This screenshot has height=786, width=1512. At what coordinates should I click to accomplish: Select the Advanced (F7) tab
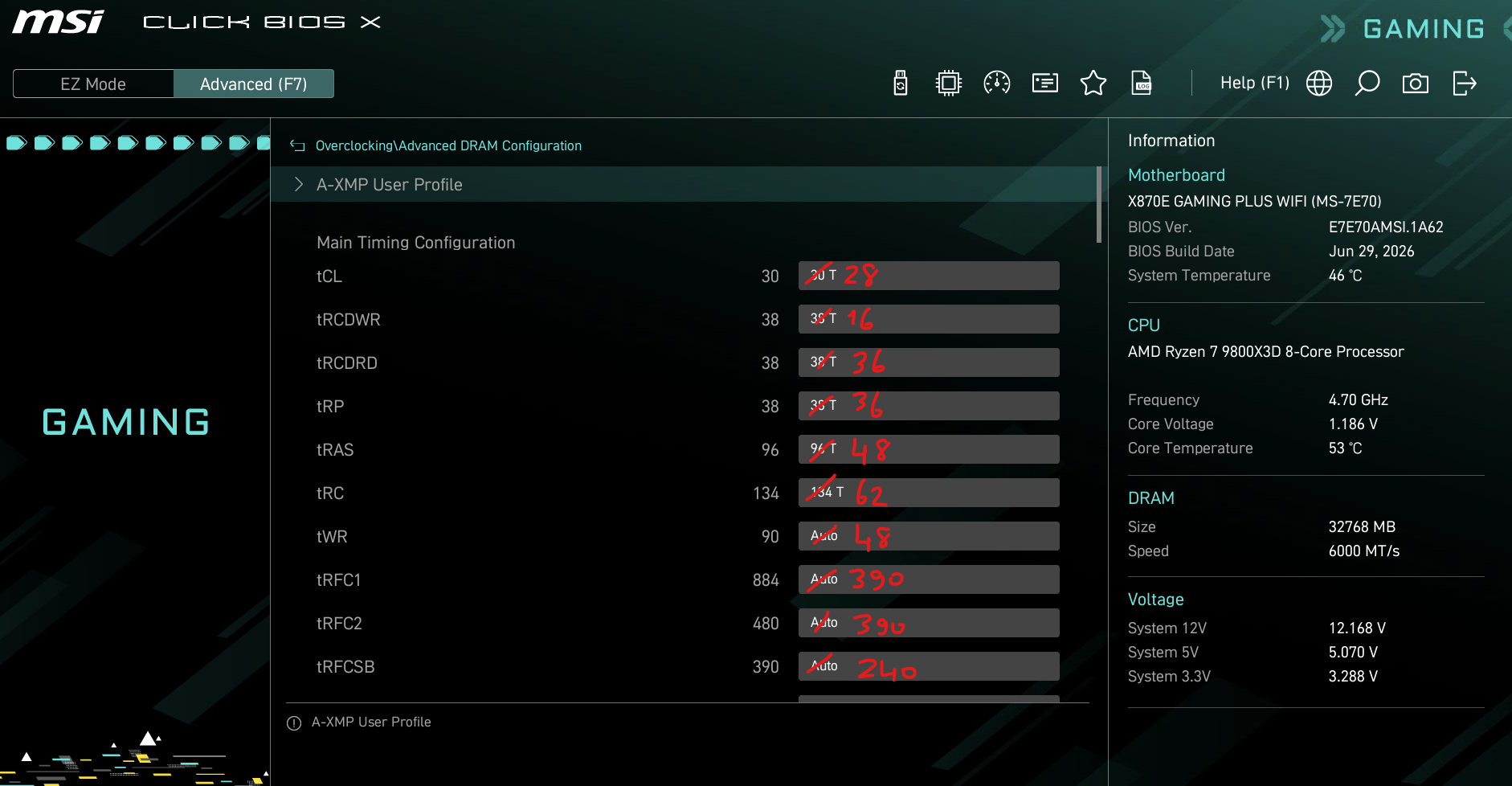pyautogui.click(x=254, y=84)
